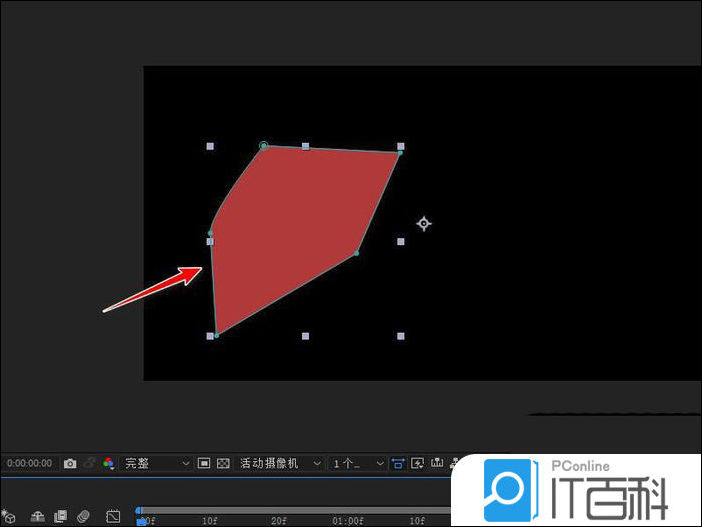The image size is (702, 527).
Task: Click the bottom-right bounding box handle
Action: click(401, 336)
